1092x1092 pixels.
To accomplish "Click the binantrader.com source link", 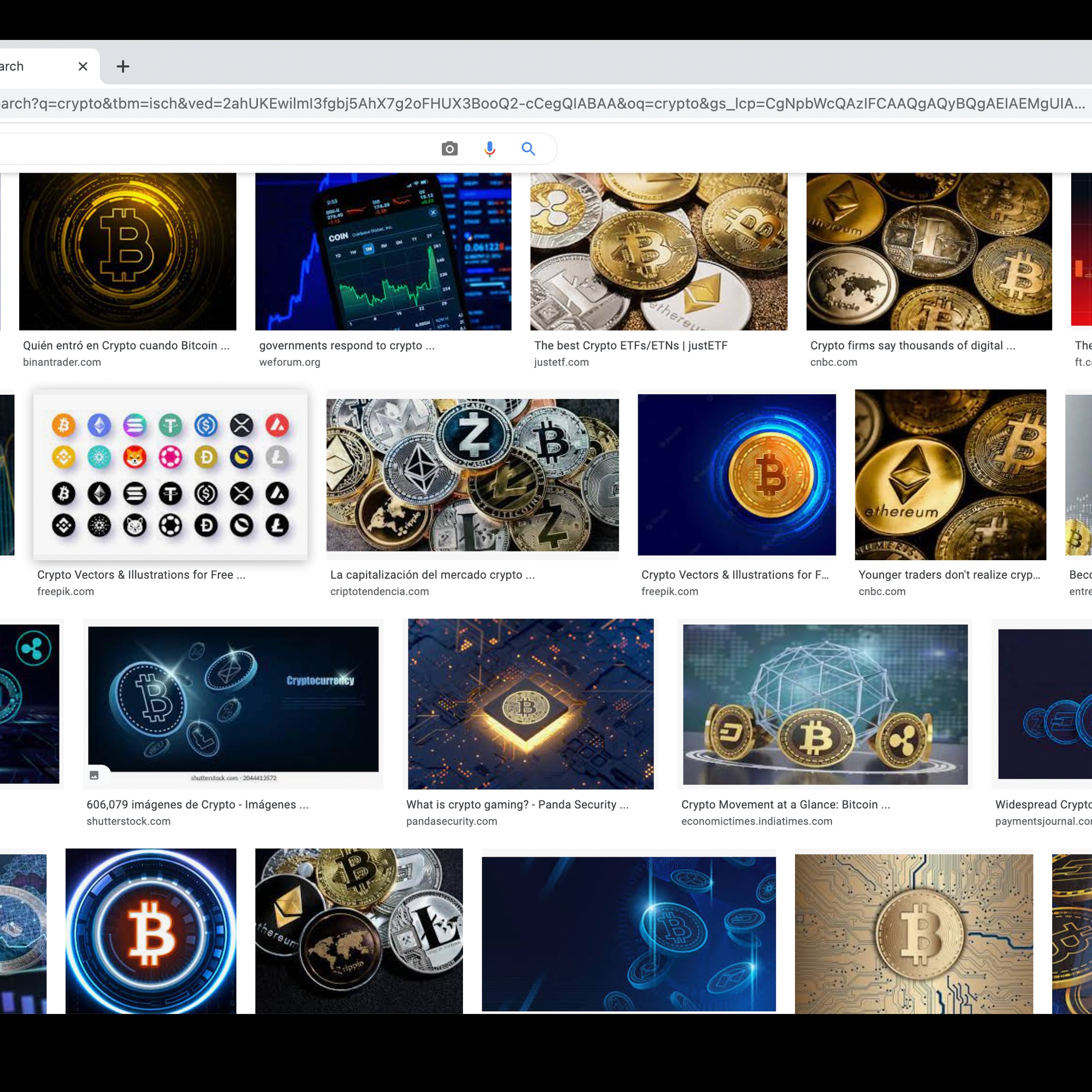I will (62, 363).
